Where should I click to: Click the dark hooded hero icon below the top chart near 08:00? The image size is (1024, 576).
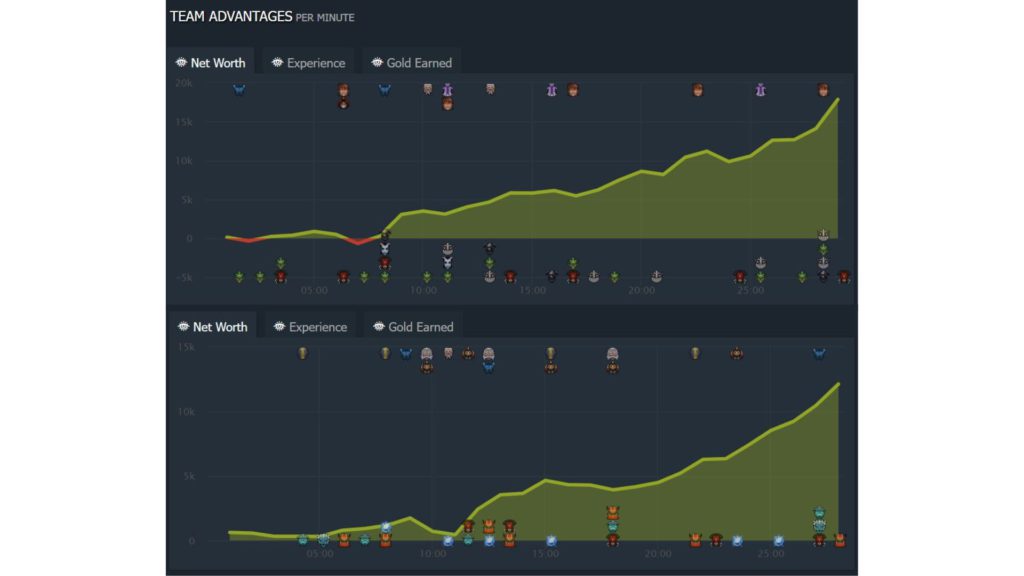coord(384,245)
